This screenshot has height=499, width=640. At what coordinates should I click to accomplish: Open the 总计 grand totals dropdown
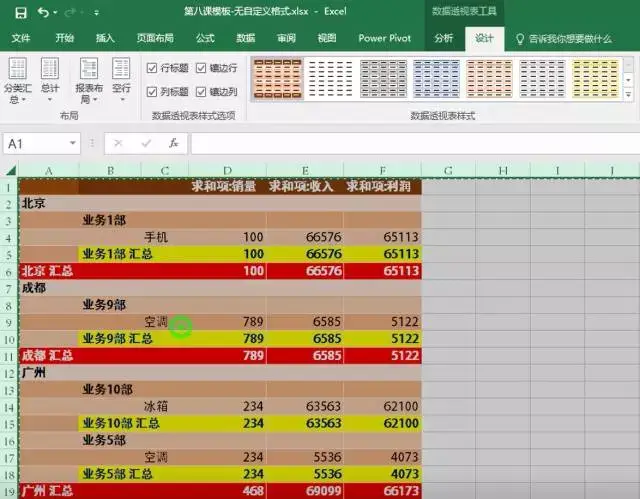[50, 81]
